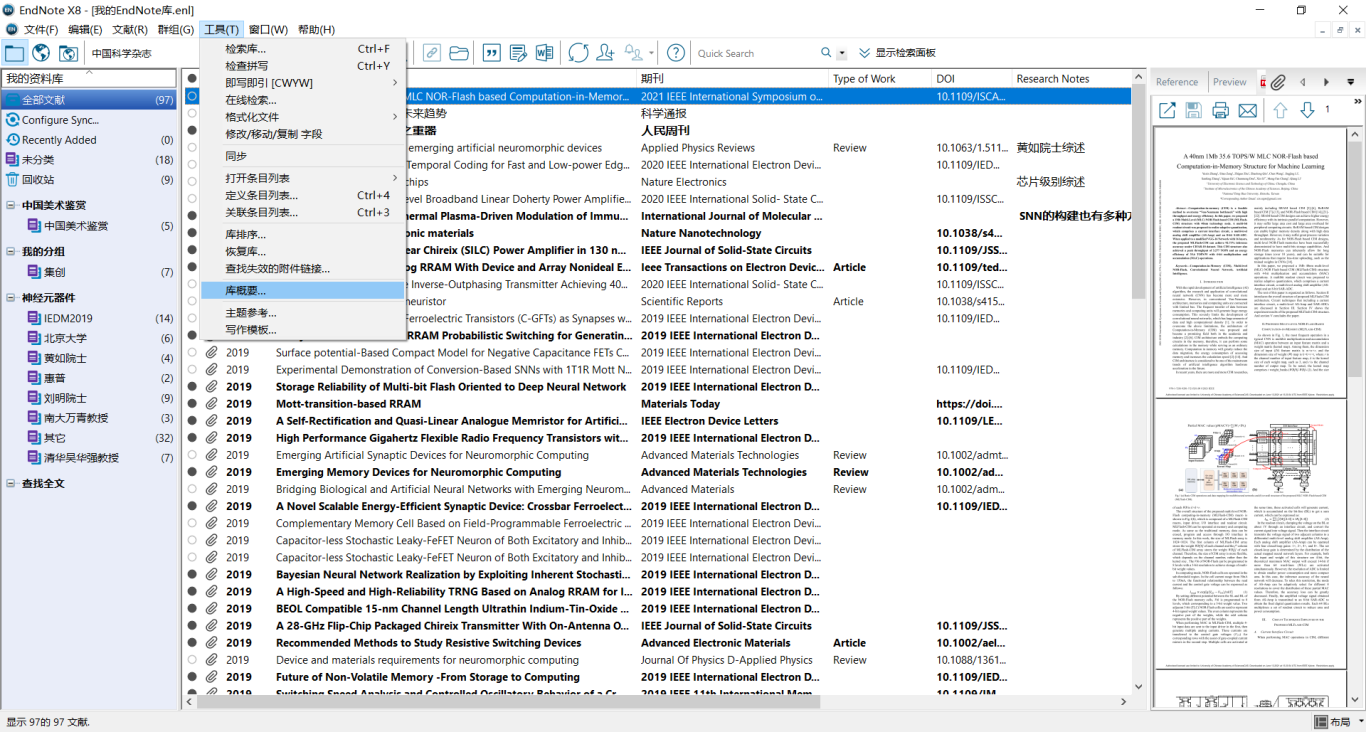Viewport: 1366px width, 732px height.
Task: Sort by the 期刊 column header
Action: click(733, 78)
